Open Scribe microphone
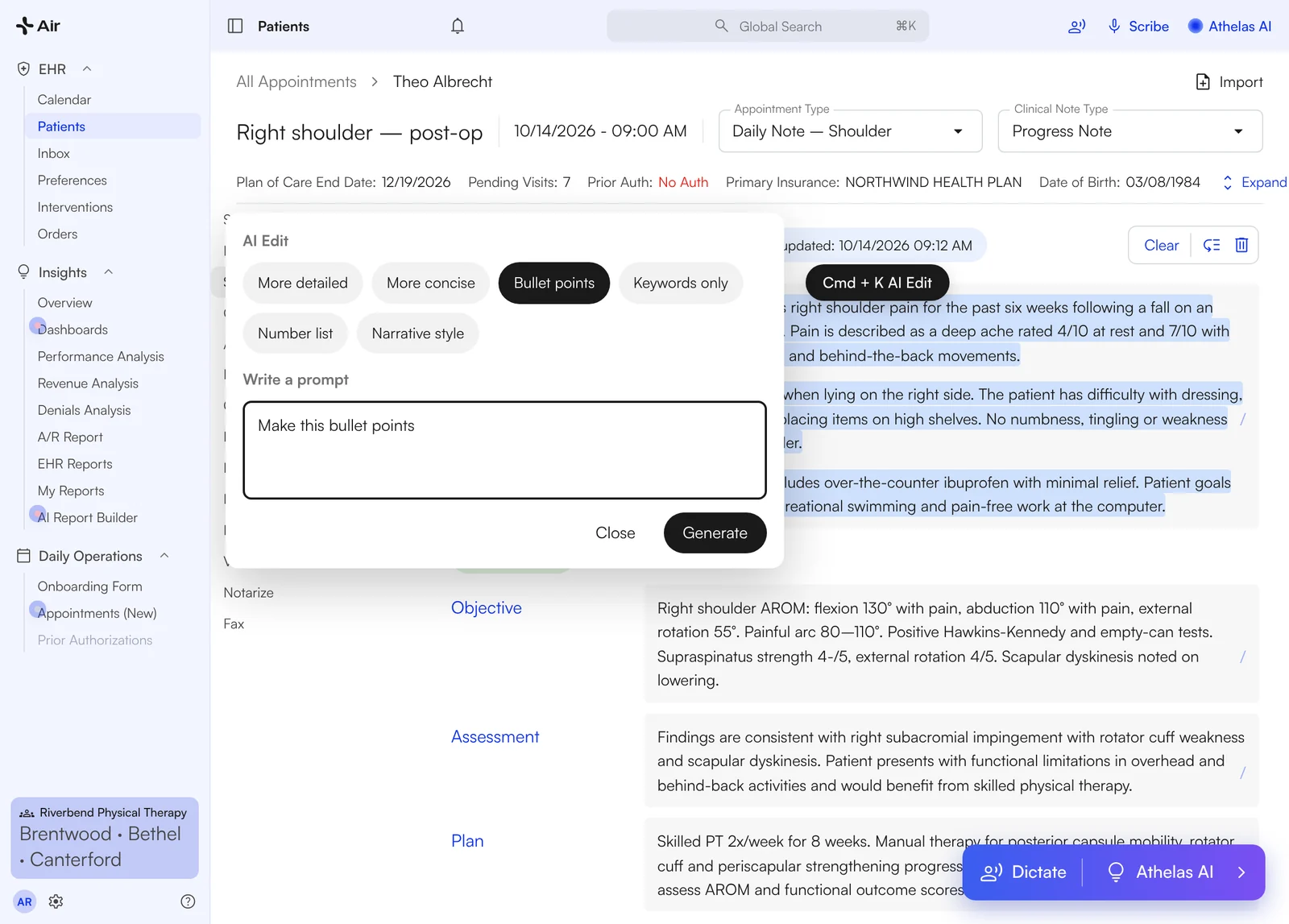This screenshot has height=924, width=1289. pyautogui.click(x=1138, y=26)
